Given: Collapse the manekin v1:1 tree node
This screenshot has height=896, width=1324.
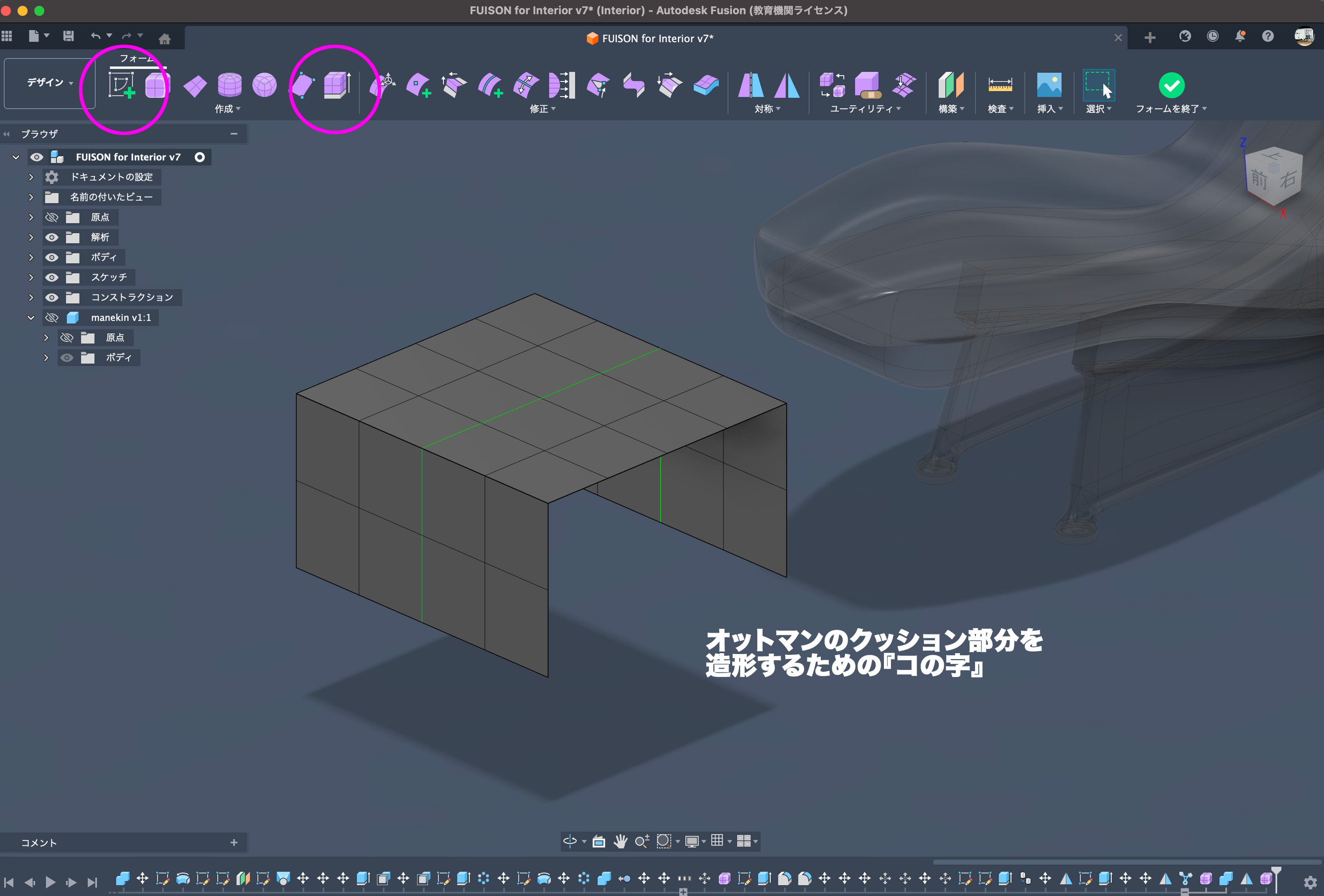Looking at the screenshot, I should (x=31, y=318).
